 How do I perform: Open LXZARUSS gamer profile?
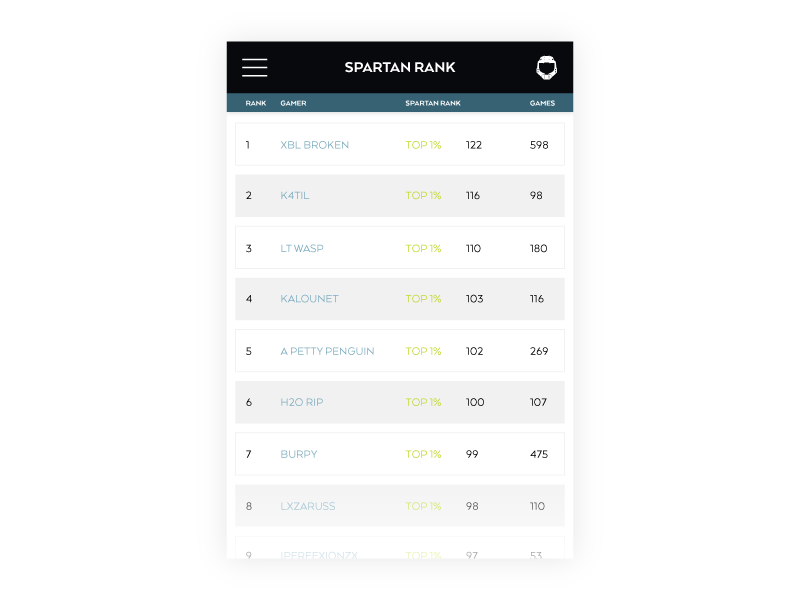[308, 506]
